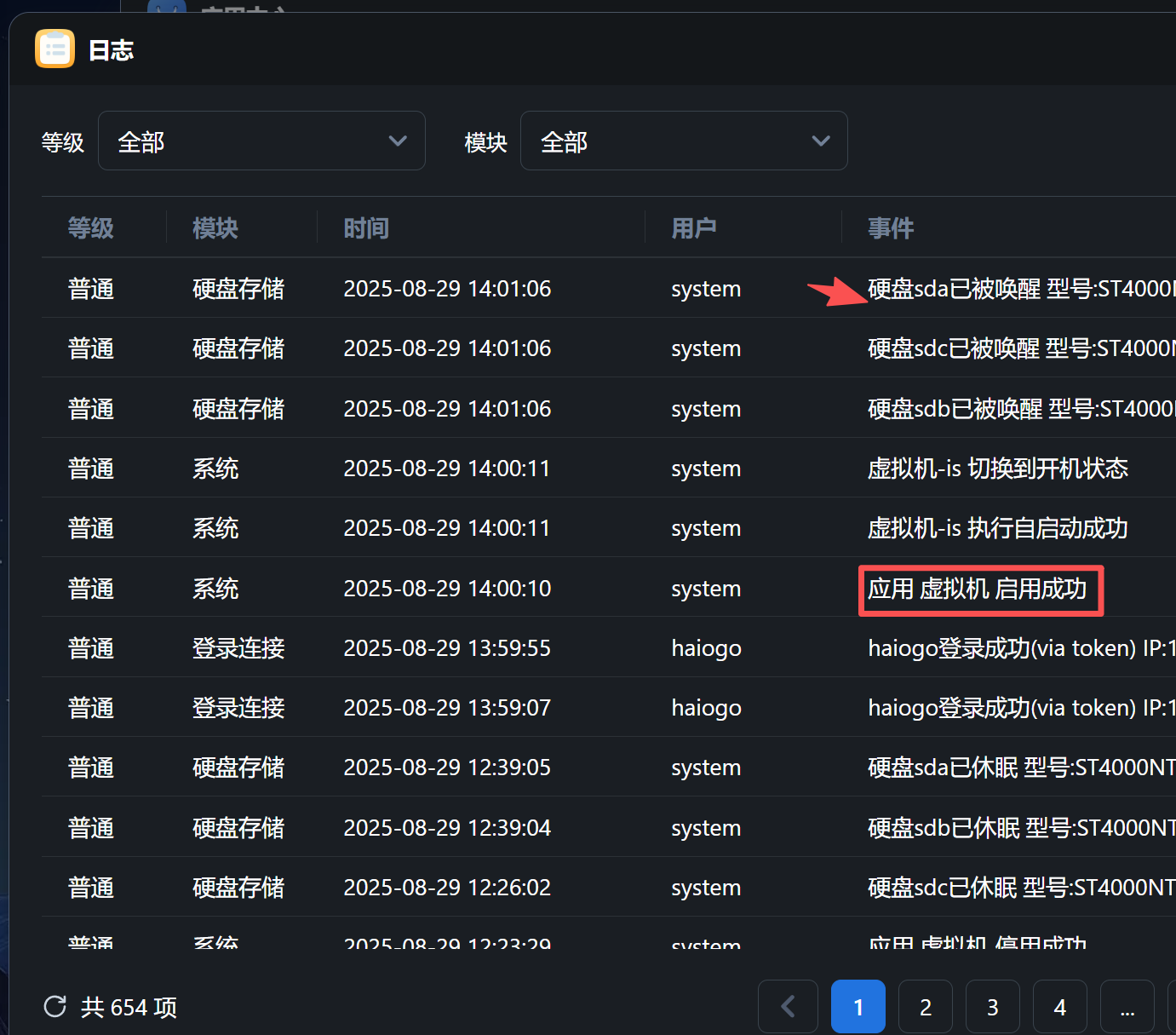The height and width of the screenshot is (1035, 1176).
Task: Click the refresh icon beside 共 654 项
Action: coord(55,1007)
